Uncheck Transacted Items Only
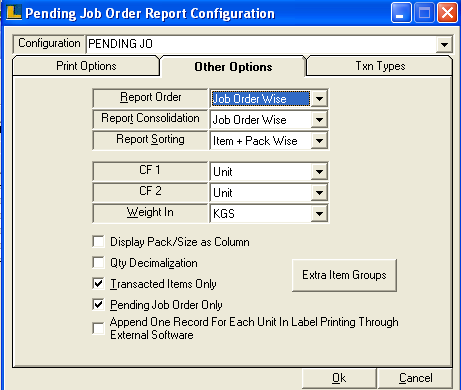461x390 pixels. coord(98,284)
